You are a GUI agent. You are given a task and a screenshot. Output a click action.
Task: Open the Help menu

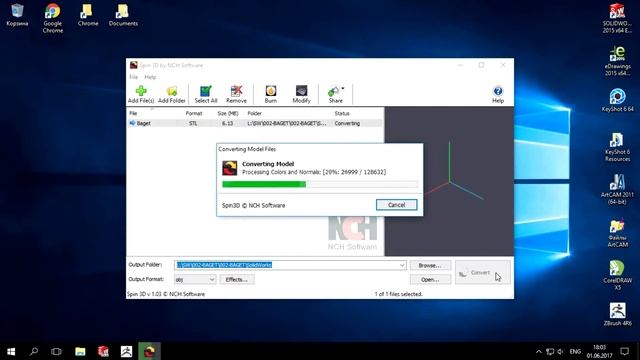tap(150, 77)
